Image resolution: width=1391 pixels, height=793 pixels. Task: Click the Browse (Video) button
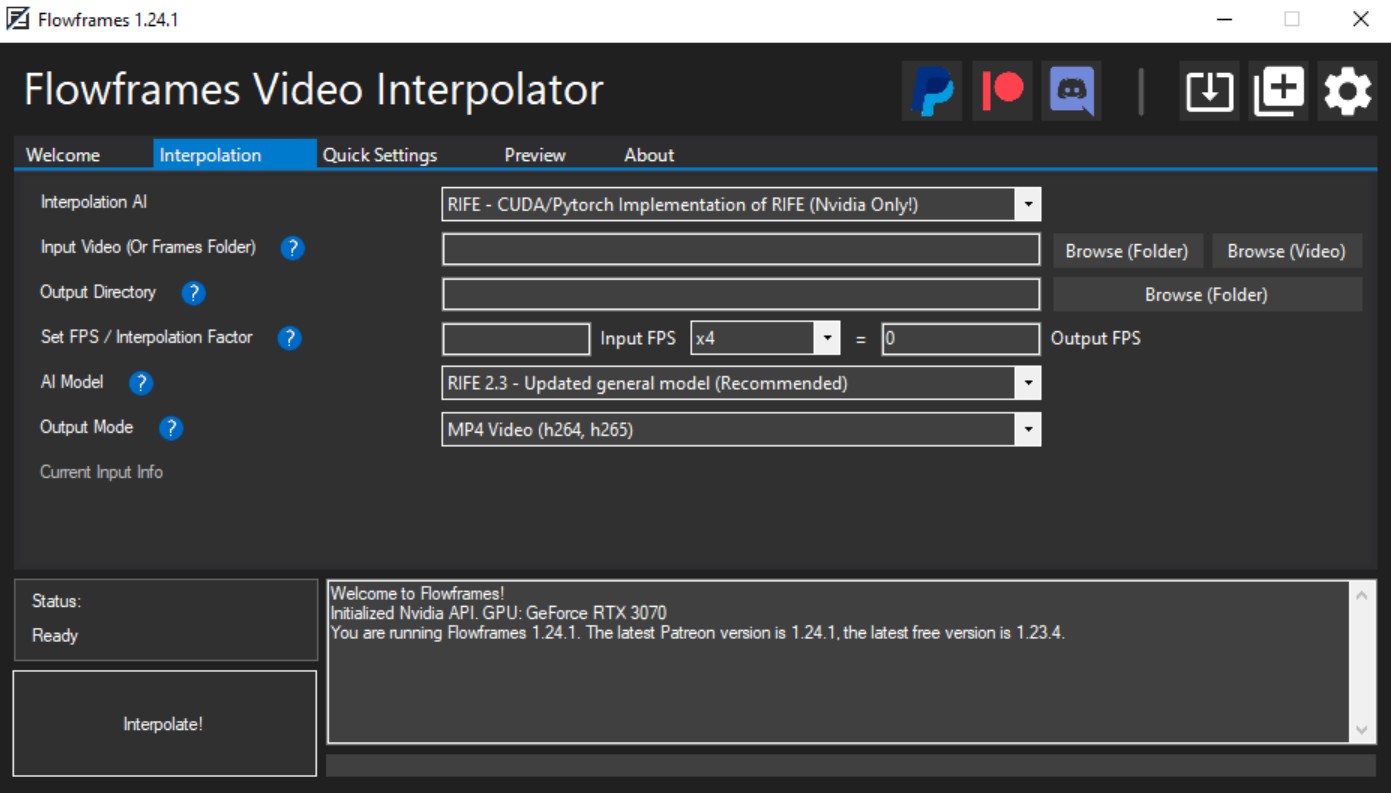coord(1287,251)
